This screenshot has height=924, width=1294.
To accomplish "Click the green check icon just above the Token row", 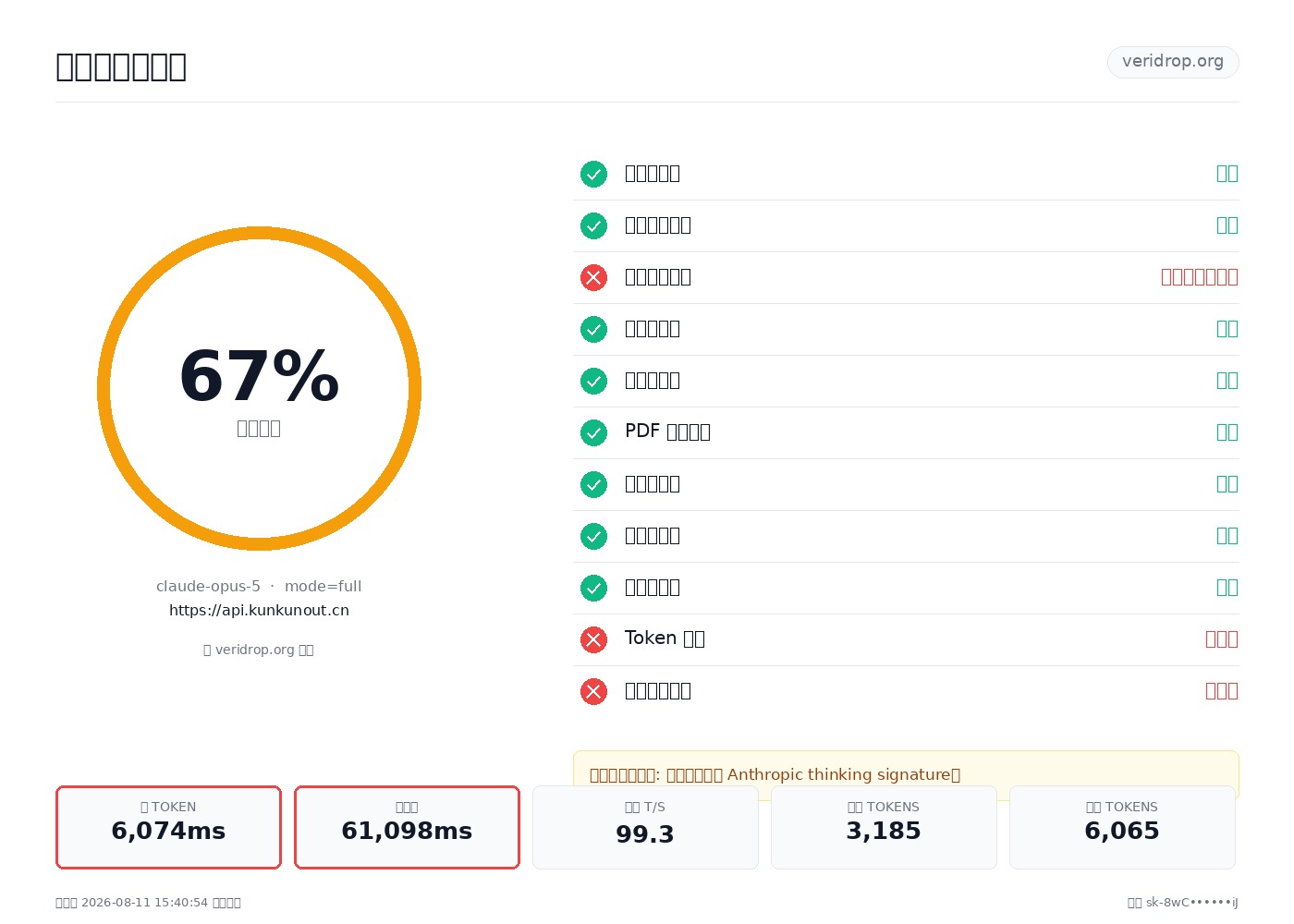I will pyautogui.click(x=593, y=588).
